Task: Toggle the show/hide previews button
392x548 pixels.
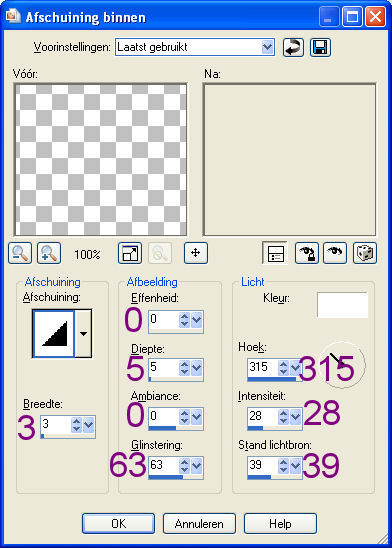Action: 275,253
